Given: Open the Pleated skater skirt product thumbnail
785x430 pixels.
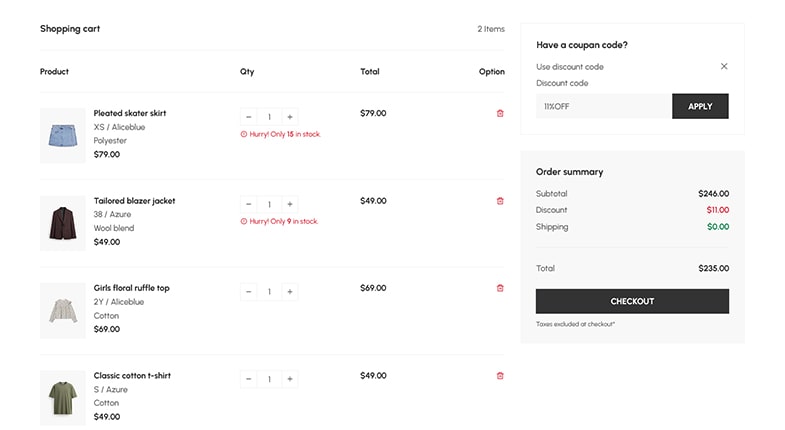Looking at the screenshot, I should [x=63, y=136].
